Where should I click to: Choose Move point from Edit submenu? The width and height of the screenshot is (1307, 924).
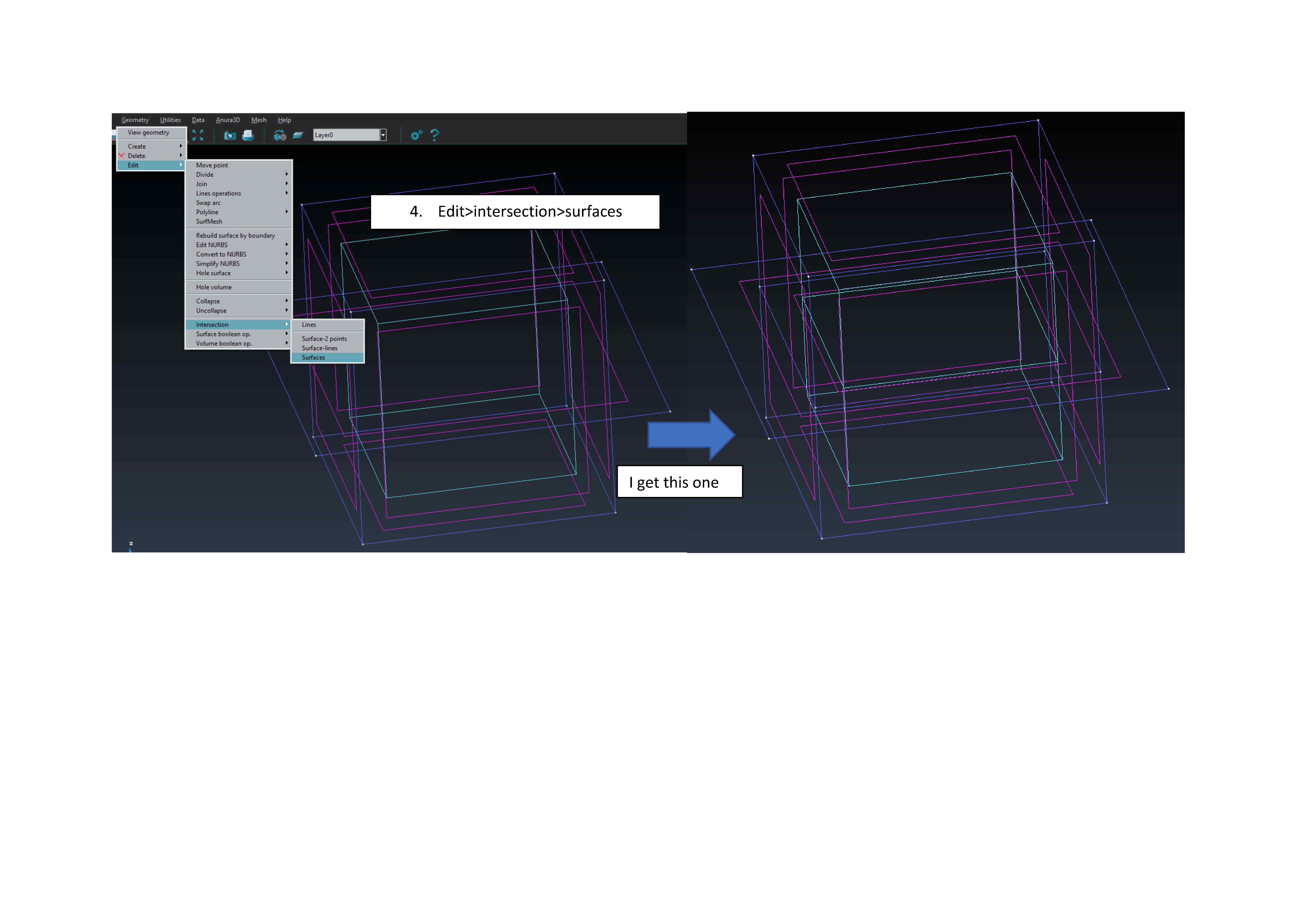coord(238,165)
